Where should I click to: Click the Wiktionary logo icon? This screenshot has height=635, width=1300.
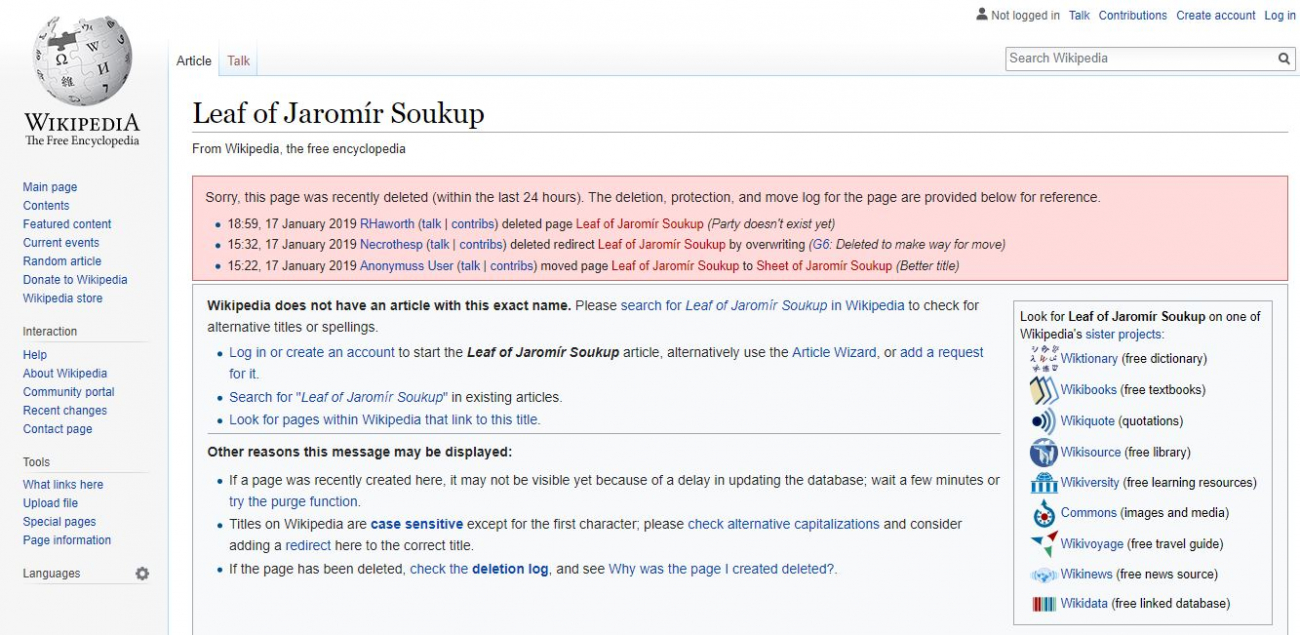tap(1044, 358)
